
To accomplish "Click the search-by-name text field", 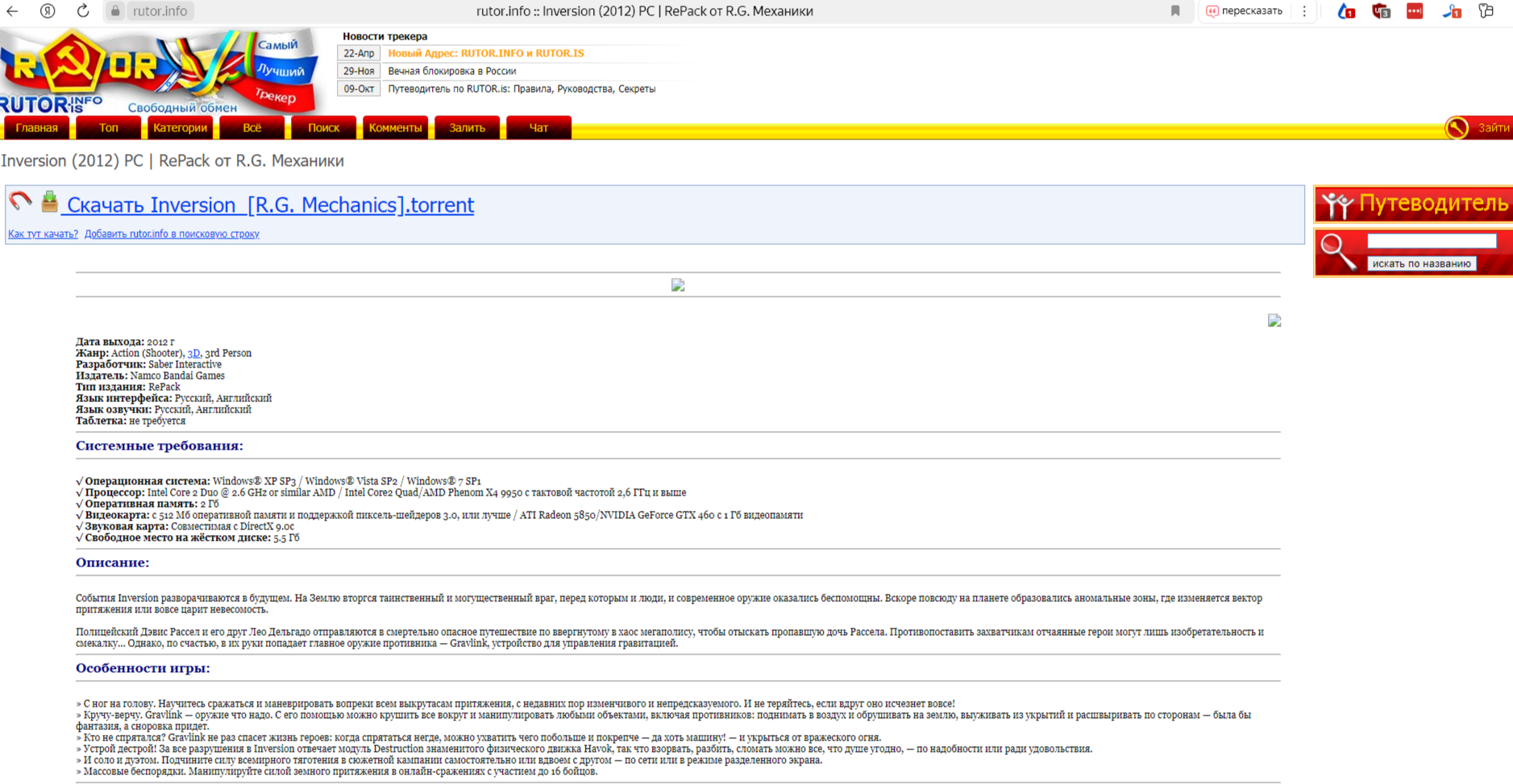I will coord(1432,241).
